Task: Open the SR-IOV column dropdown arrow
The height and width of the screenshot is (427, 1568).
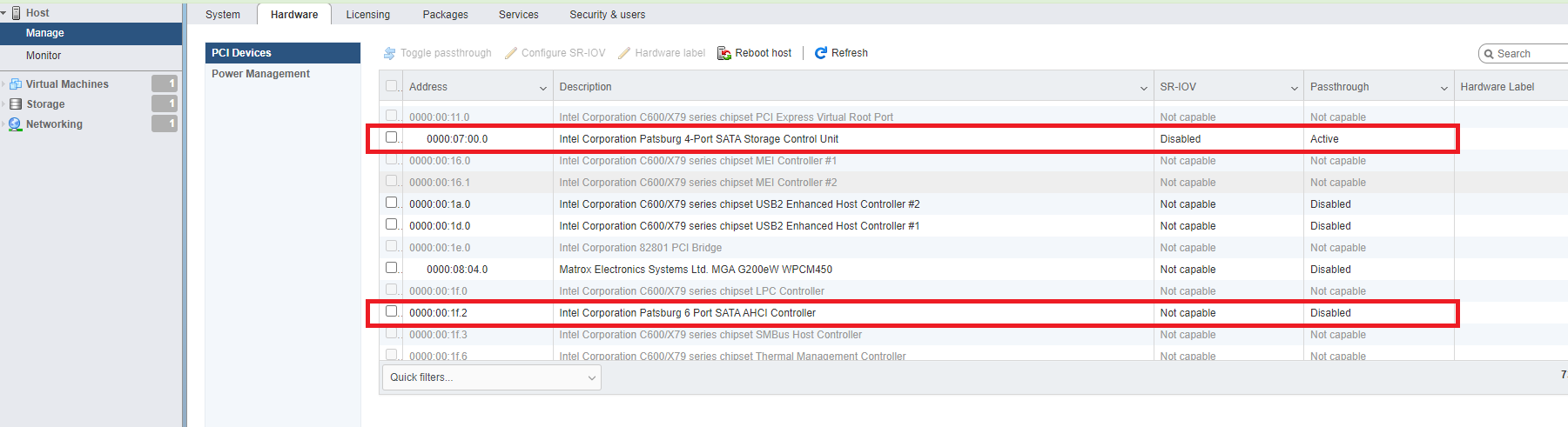Action: (1295, 88)
